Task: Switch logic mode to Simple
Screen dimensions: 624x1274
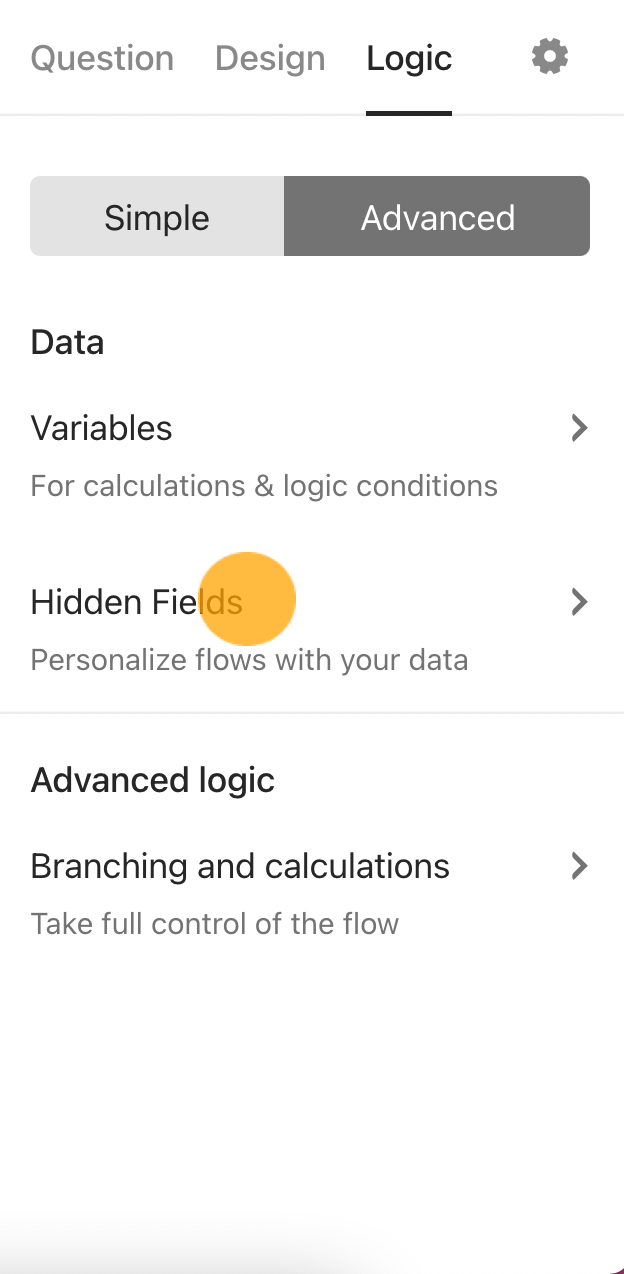Action: pyautogui.click(x=157, y=216)
